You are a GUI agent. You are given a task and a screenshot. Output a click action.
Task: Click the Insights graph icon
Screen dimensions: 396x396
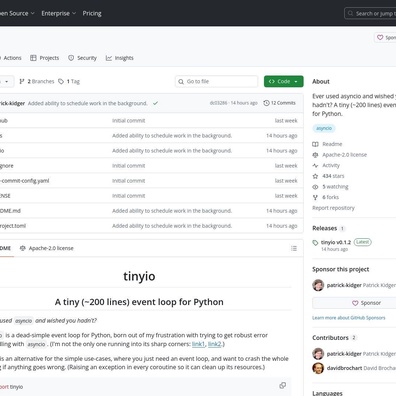tap(109, 58)
